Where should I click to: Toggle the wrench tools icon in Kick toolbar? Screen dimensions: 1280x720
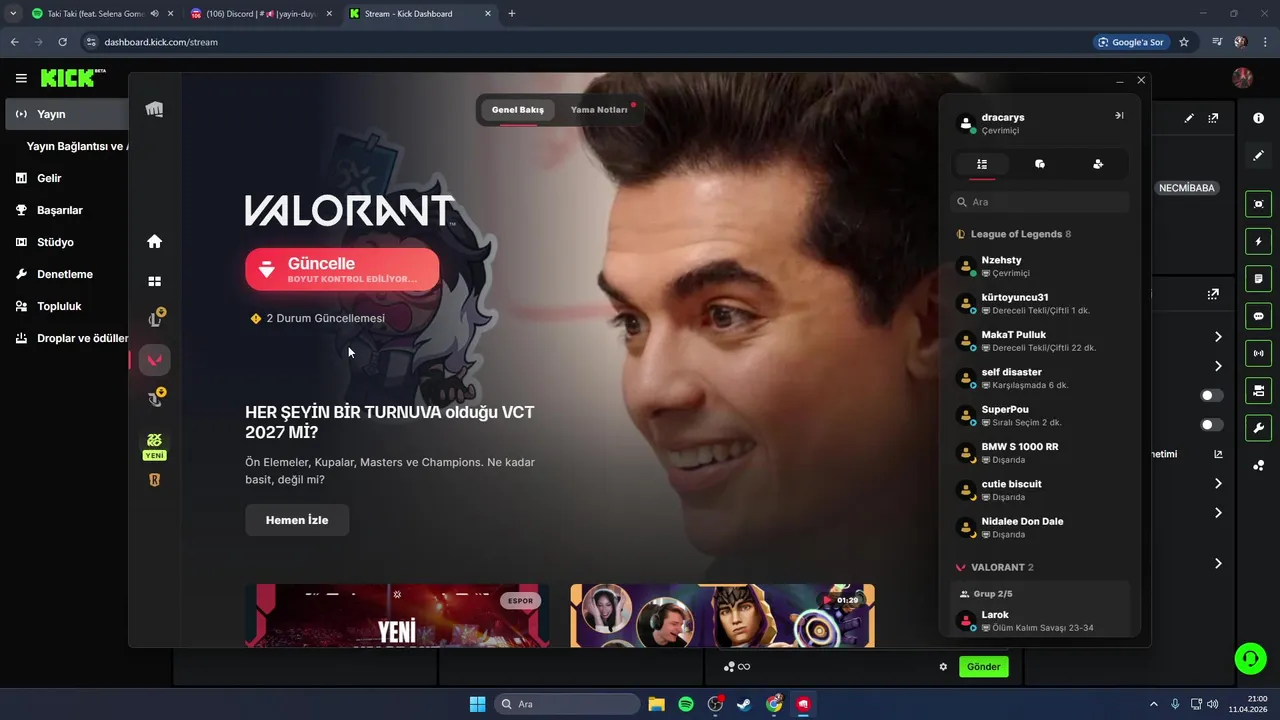click(x=1258, y=428)
